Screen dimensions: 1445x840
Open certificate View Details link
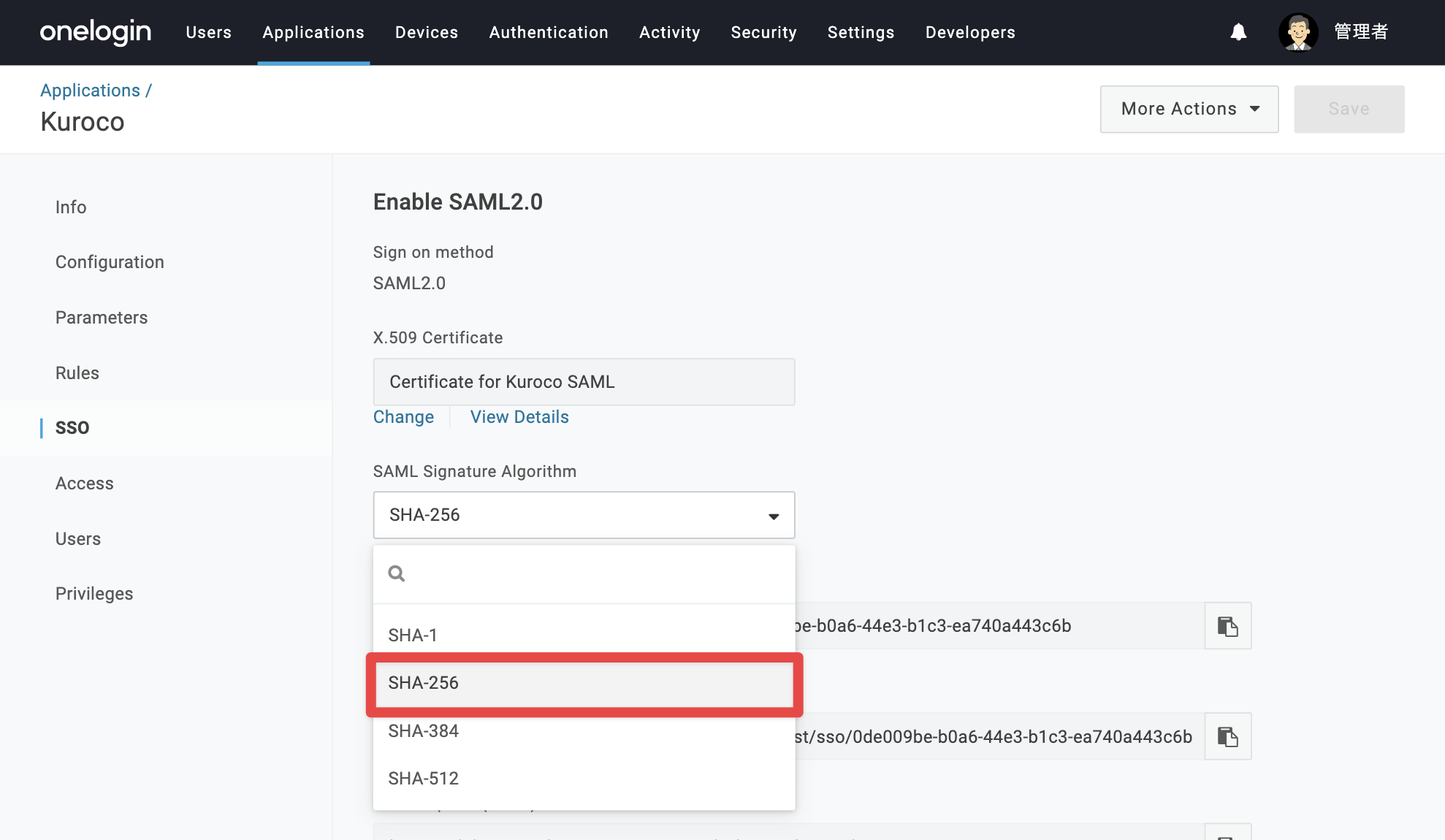tap(519, 417)
